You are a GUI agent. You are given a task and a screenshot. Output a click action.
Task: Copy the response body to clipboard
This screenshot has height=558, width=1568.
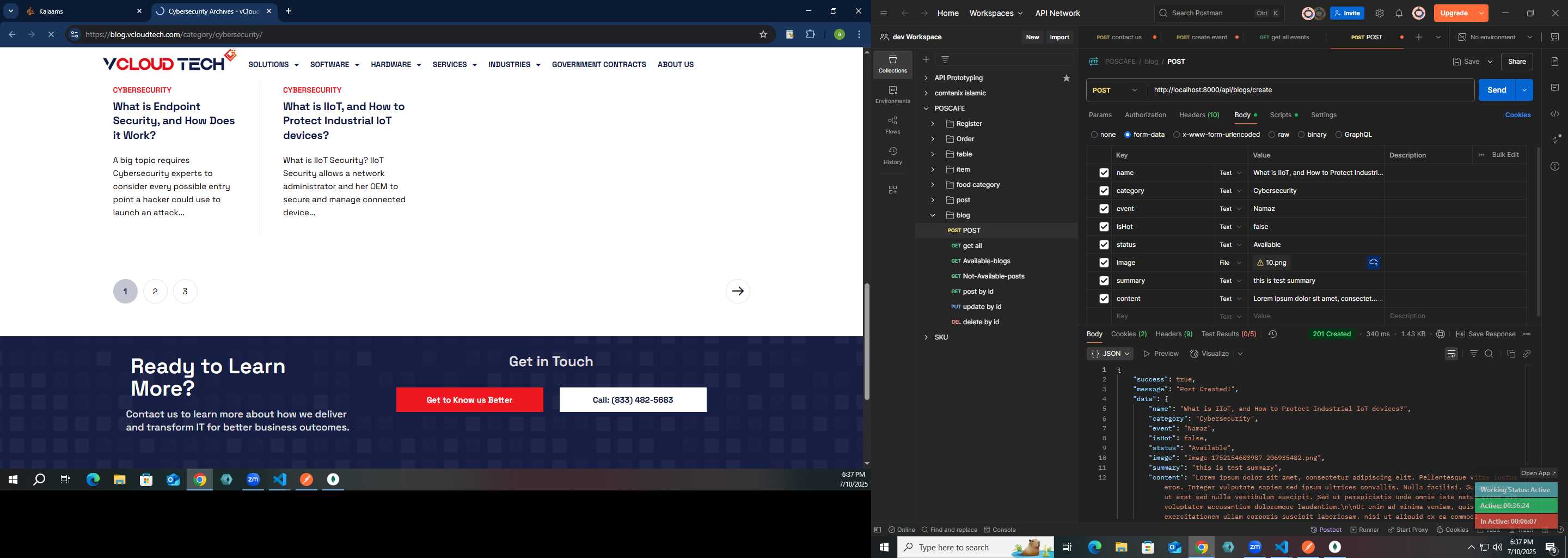[1511, 354]
